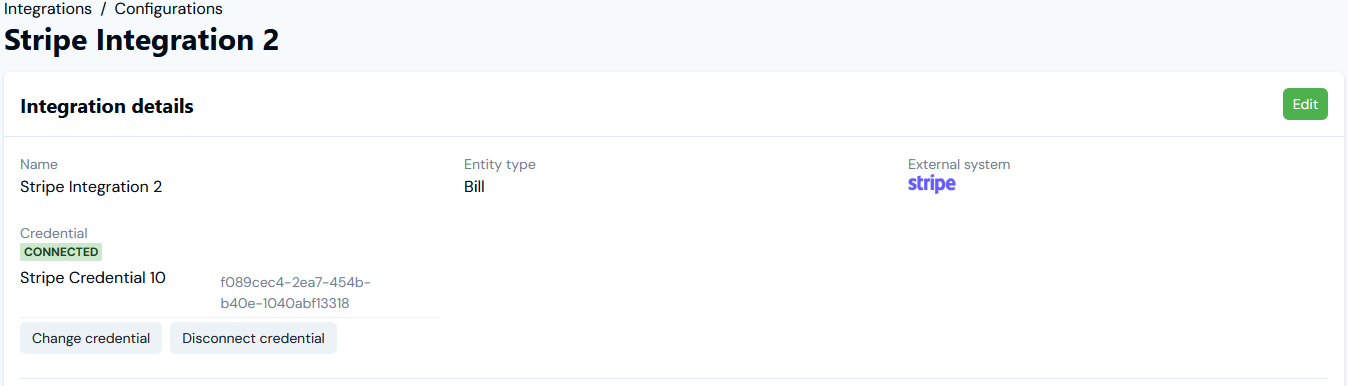Disconnect credential via its button
The width and height of the screenshot is (1348, 386).
(253, 338)
